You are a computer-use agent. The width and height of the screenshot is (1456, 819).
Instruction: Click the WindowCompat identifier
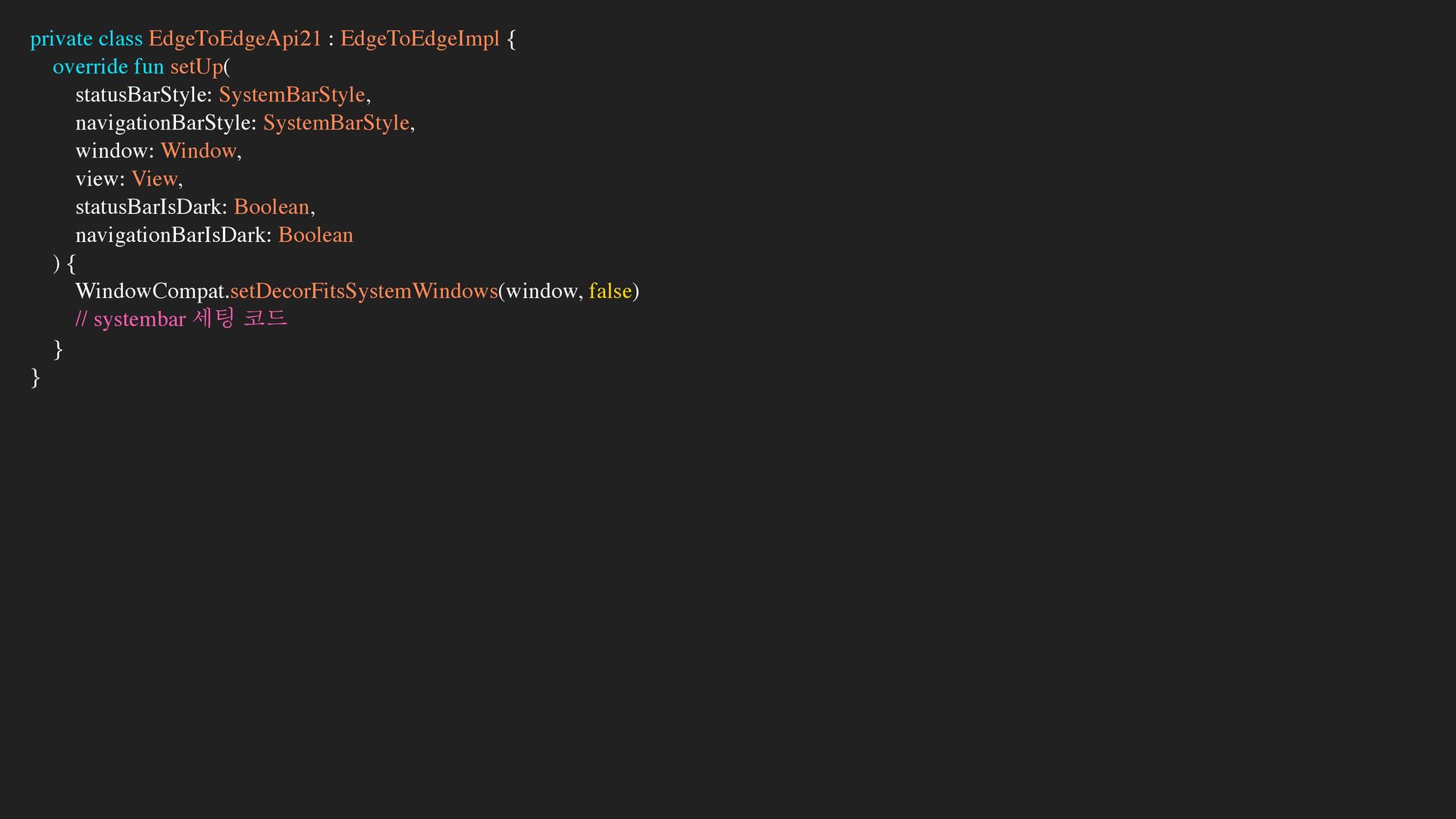click(x=150, y=291)
